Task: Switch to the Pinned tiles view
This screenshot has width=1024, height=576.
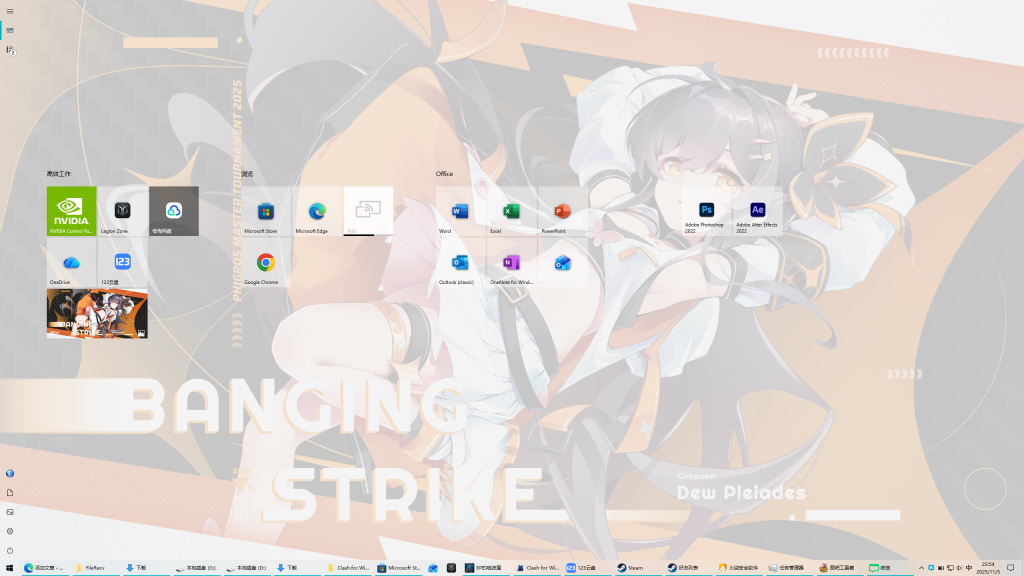Action: click(x=10, y=31)
